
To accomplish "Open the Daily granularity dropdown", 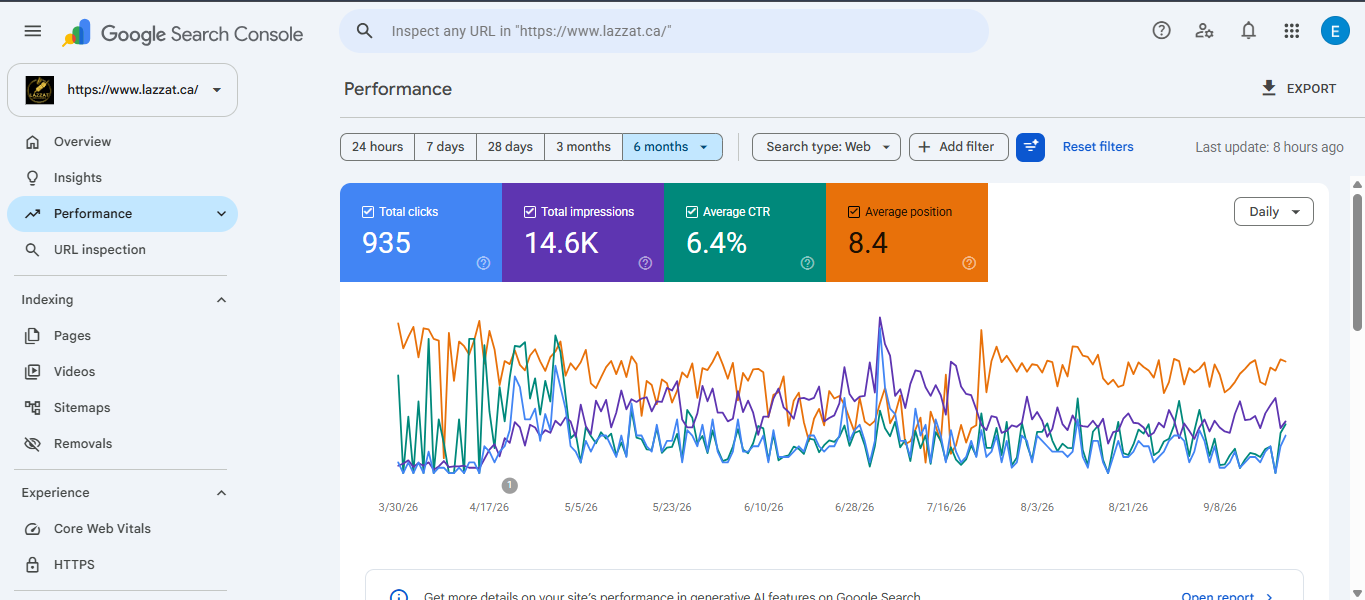I will click(x=1274, y=212).
